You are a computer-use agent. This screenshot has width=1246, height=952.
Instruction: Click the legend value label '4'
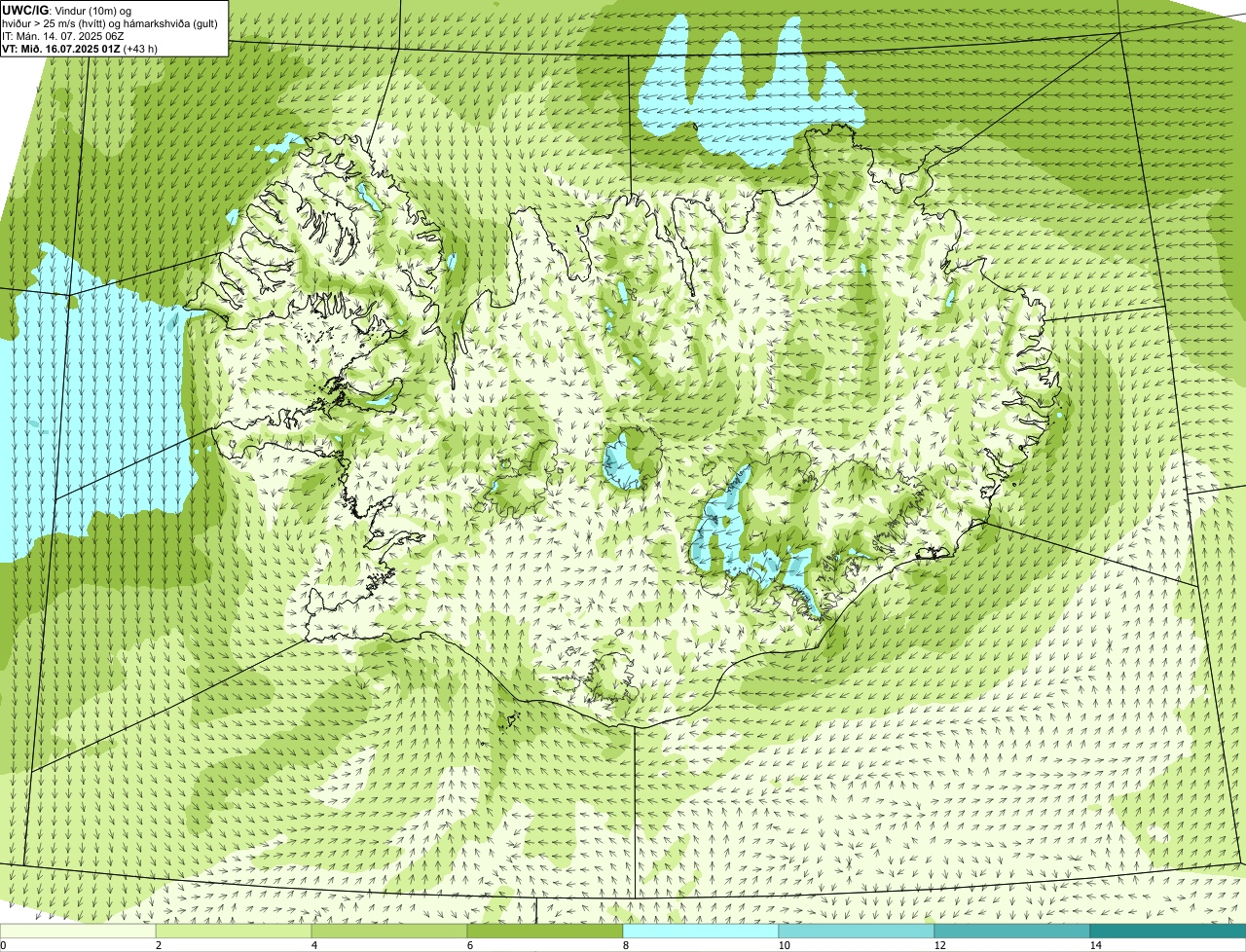[313, 945]
